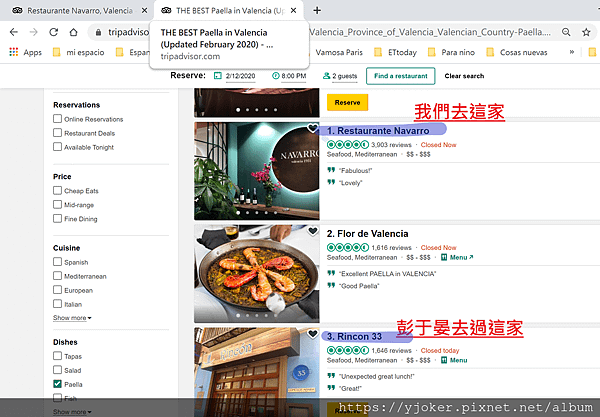
Task: Change the 2 guests selection
Action: pyautogui.click(x=344, y=76)
